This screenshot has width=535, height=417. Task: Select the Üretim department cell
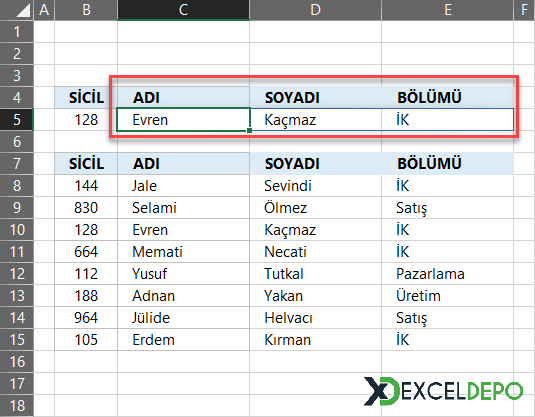[447, 296]
